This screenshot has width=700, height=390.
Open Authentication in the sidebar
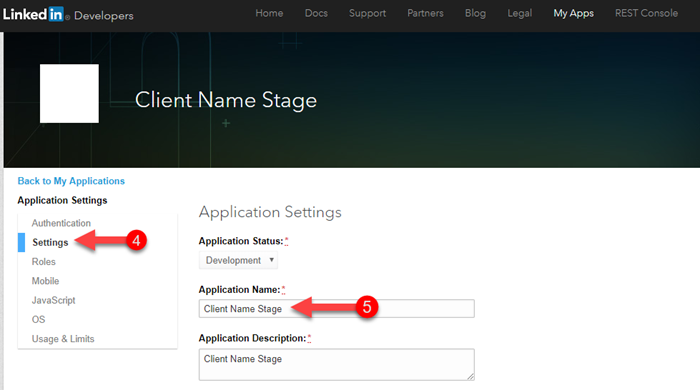pyautogui.click(x=61, y=223)
